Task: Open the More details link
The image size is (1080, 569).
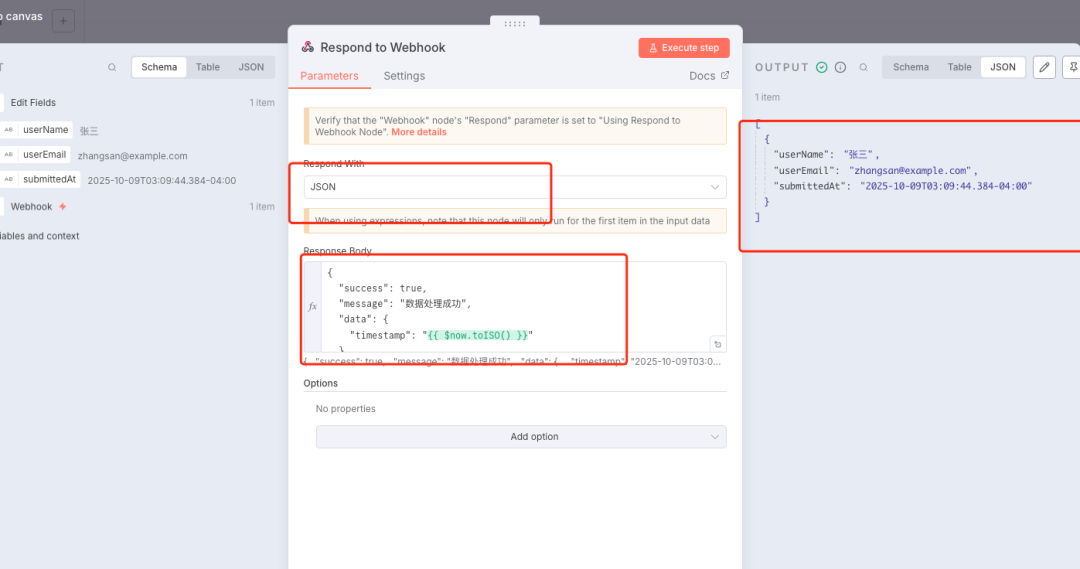Action: [x=419, y=132]
